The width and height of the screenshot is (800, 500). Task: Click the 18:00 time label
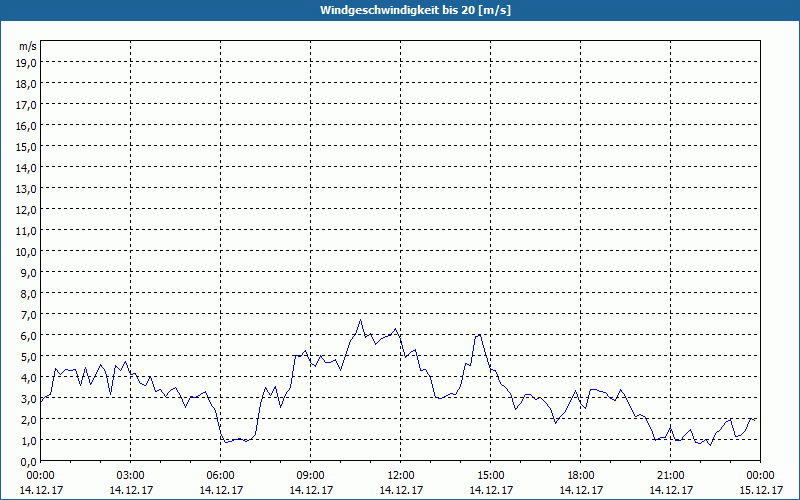tap(581, 476)
